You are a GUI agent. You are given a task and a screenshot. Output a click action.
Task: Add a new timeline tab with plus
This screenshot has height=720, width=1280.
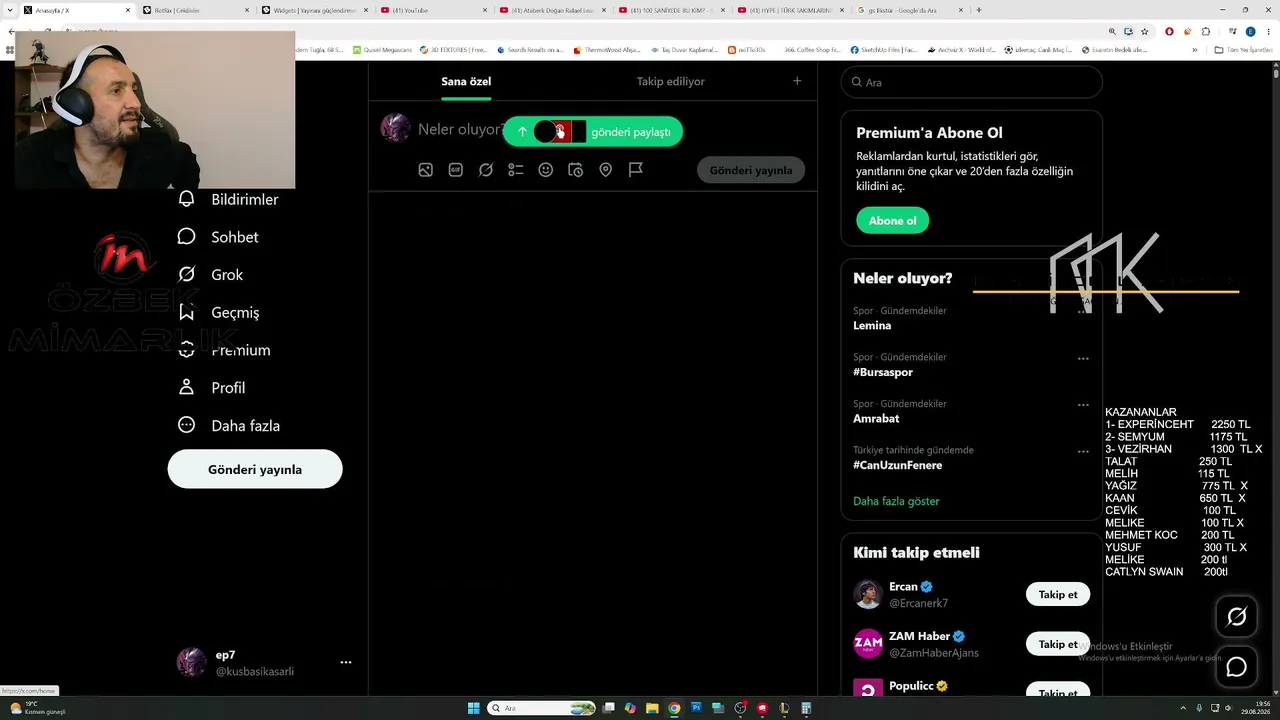(797, 81)
